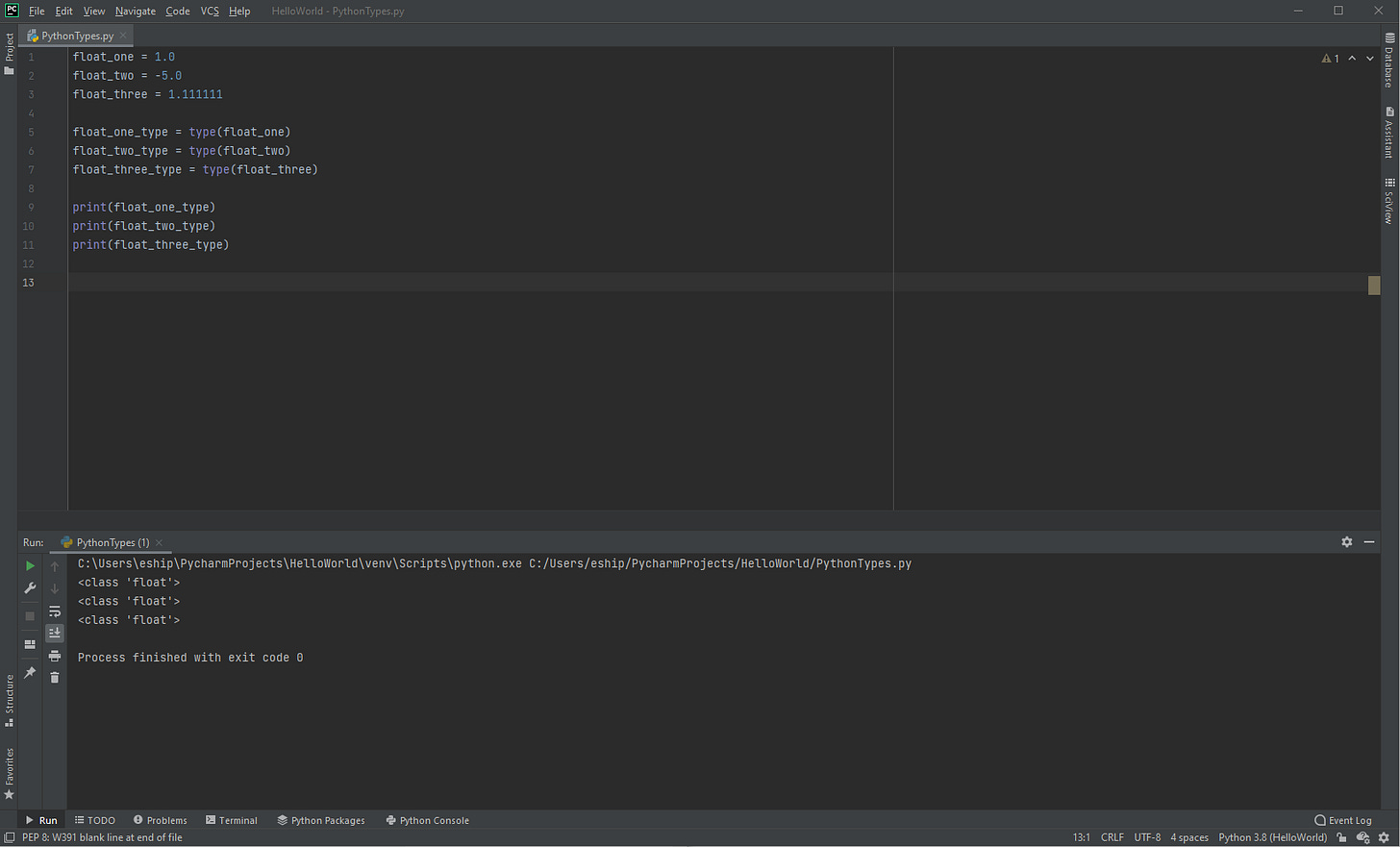Clear console with trash icon
Screen dimensions: 1400x847
click(55, 678)
